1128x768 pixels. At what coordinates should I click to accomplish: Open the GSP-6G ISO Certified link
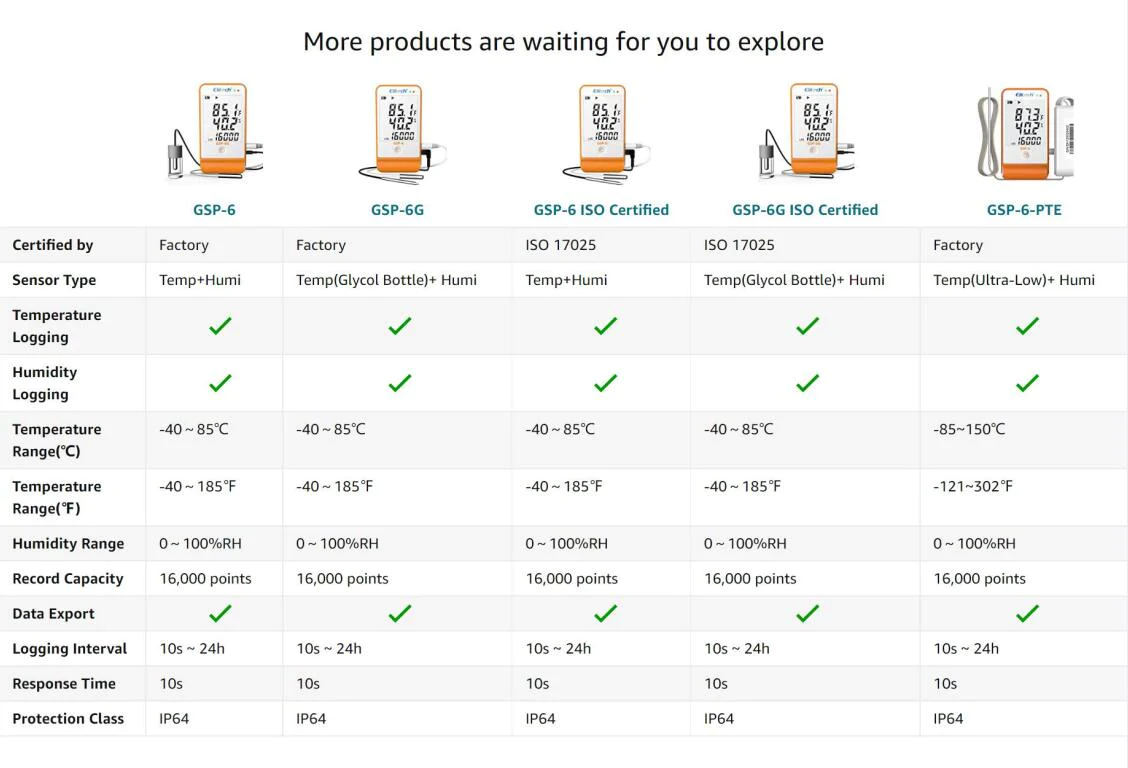pos(805,210)
